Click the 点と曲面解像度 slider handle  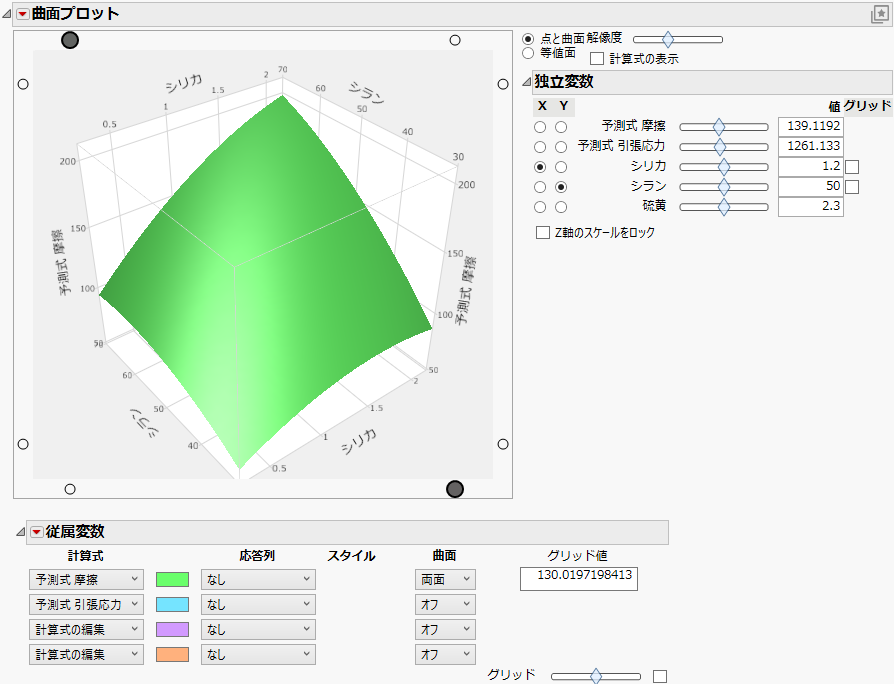coord(668,39)
